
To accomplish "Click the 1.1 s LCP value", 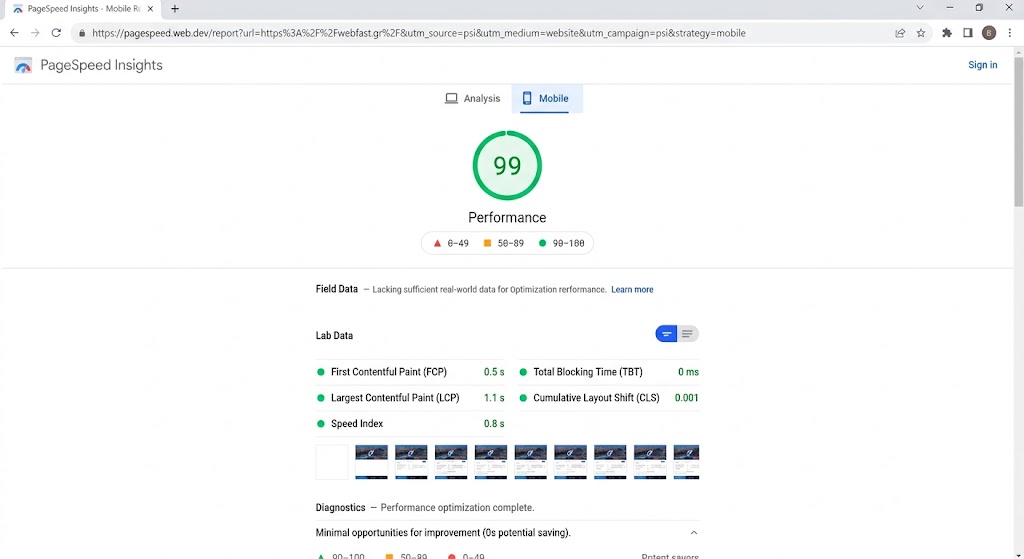I will tap(494, 398).
